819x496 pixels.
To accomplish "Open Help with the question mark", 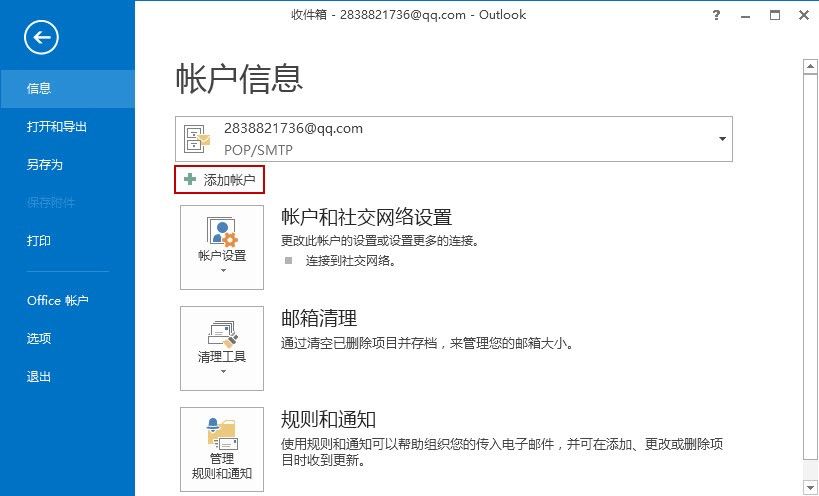I will click(x=716, y=15).
